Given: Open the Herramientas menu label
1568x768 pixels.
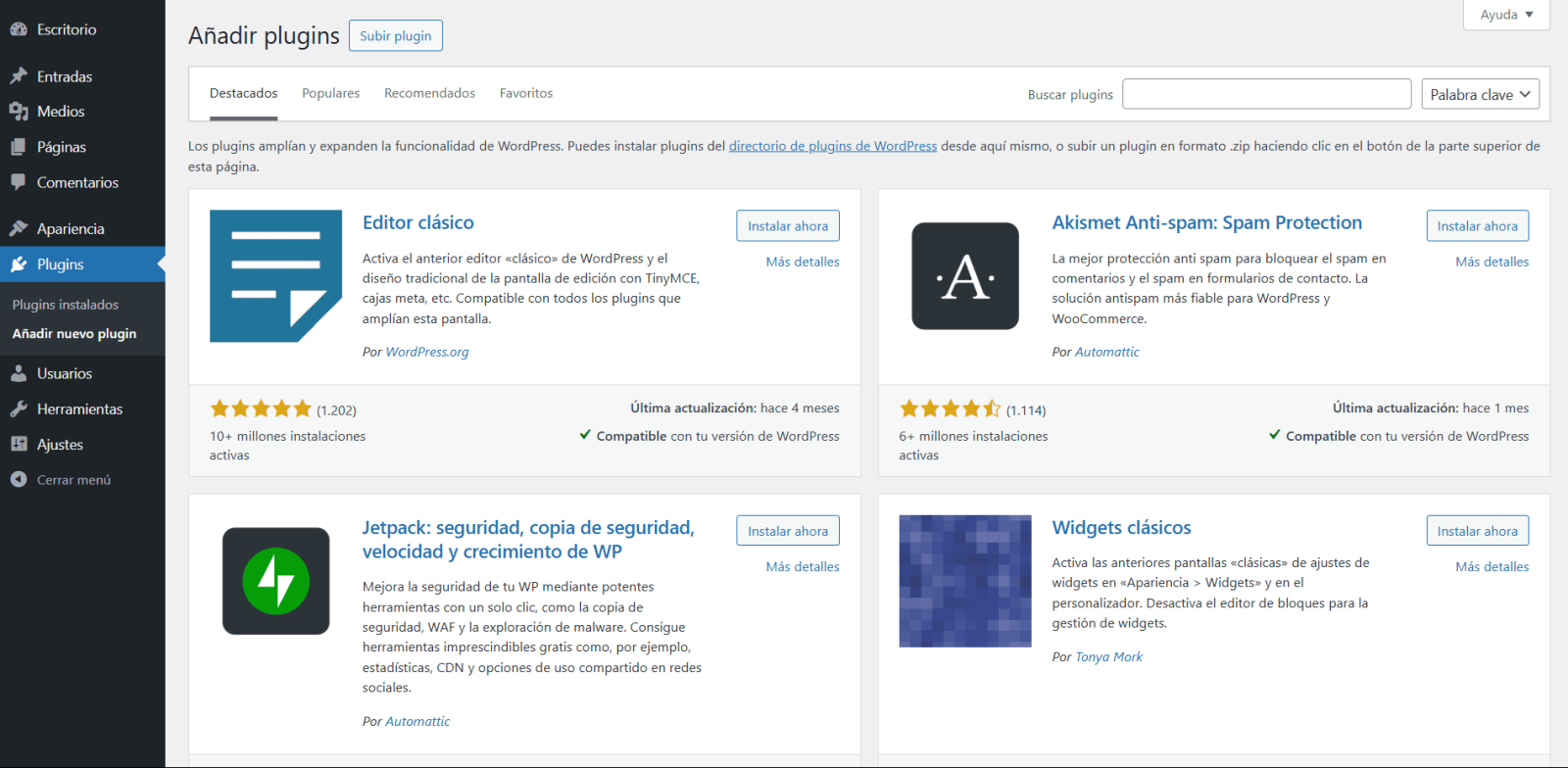Looking at the screenshot, I should tap(80, 408).
